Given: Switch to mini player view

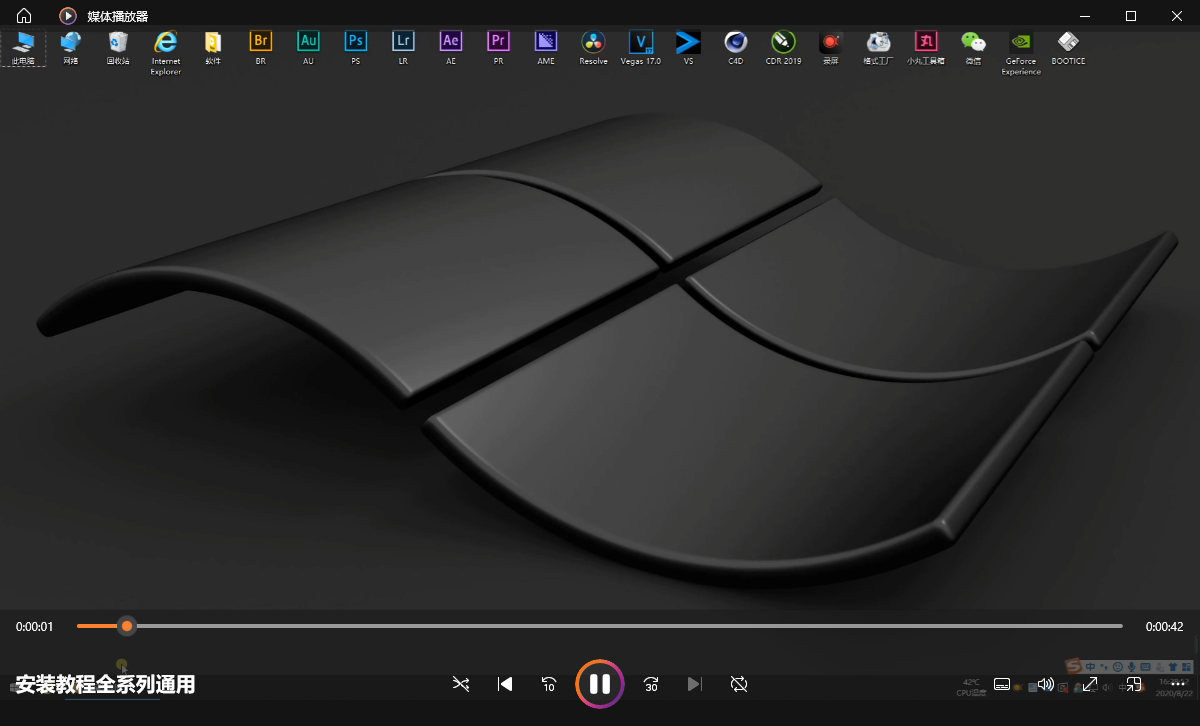Looking at the screenshot, I should 1134,684.
